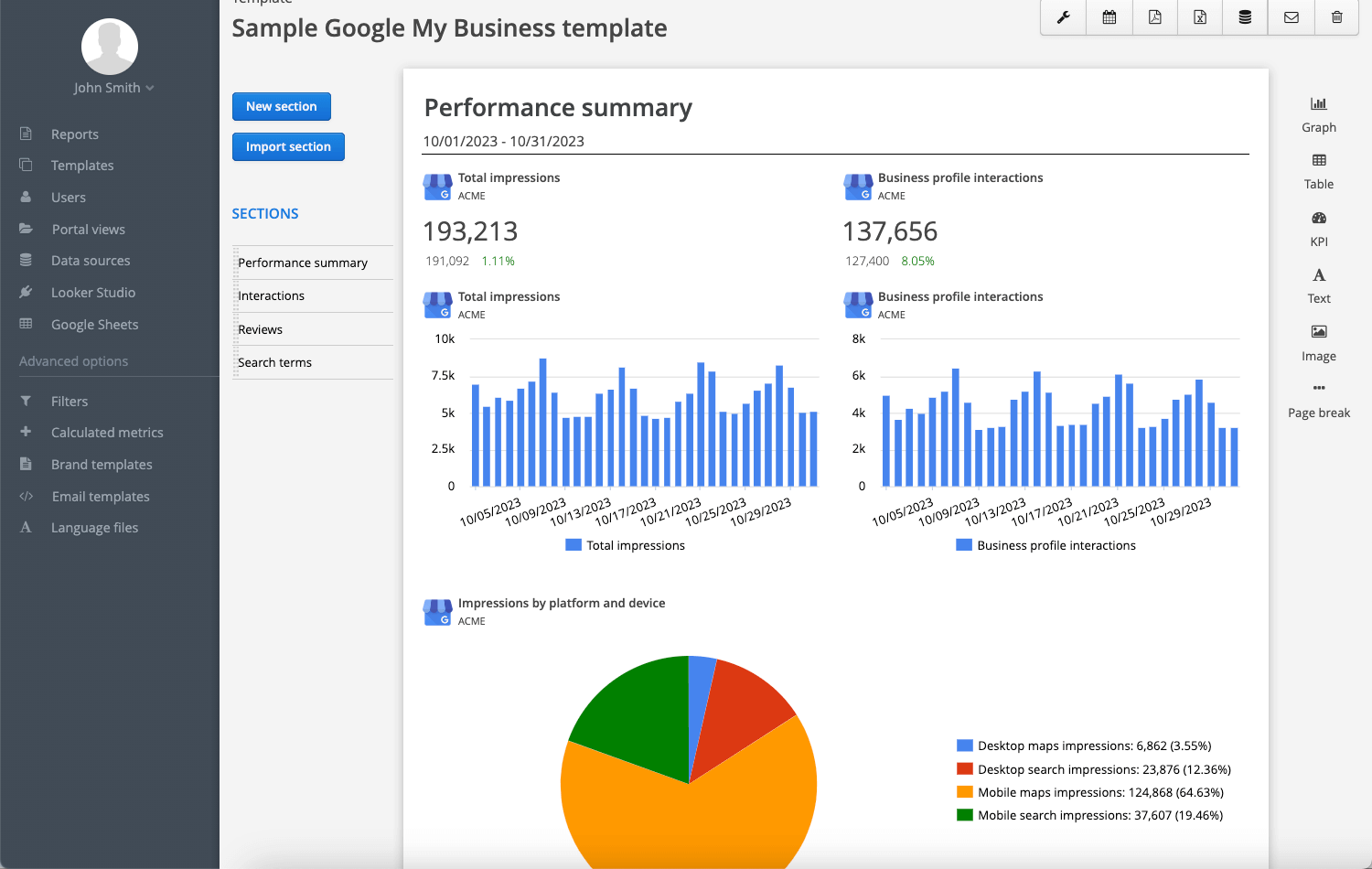Export template as PDF icon
This screenshot has width=1372, height=869.
[1154, 17]
